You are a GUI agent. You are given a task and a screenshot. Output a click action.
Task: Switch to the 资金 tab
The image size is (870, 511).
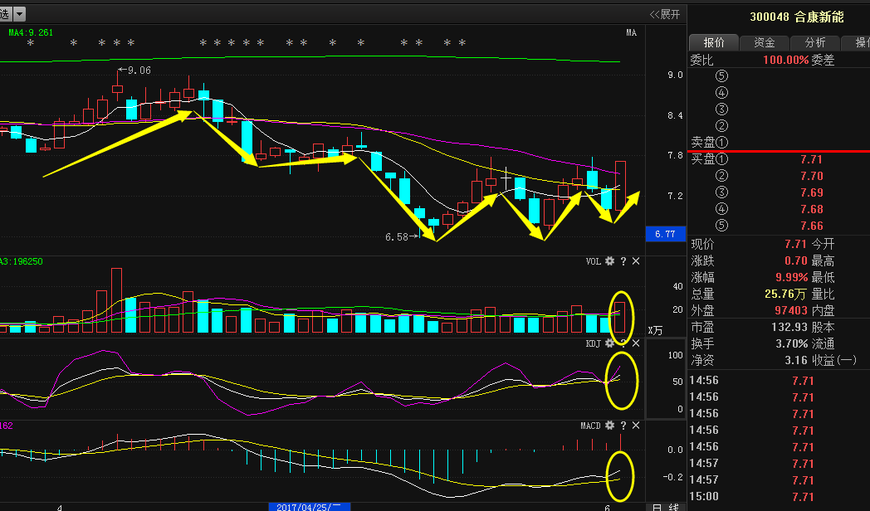coord(765,42)
